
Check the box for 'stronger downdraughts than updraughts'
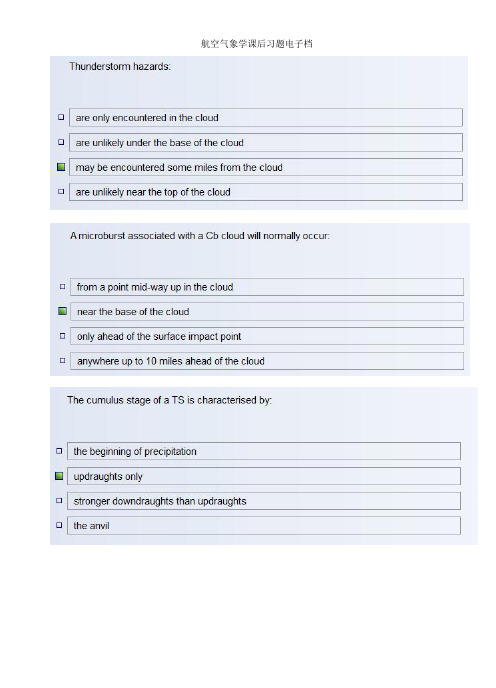(59, 500)
